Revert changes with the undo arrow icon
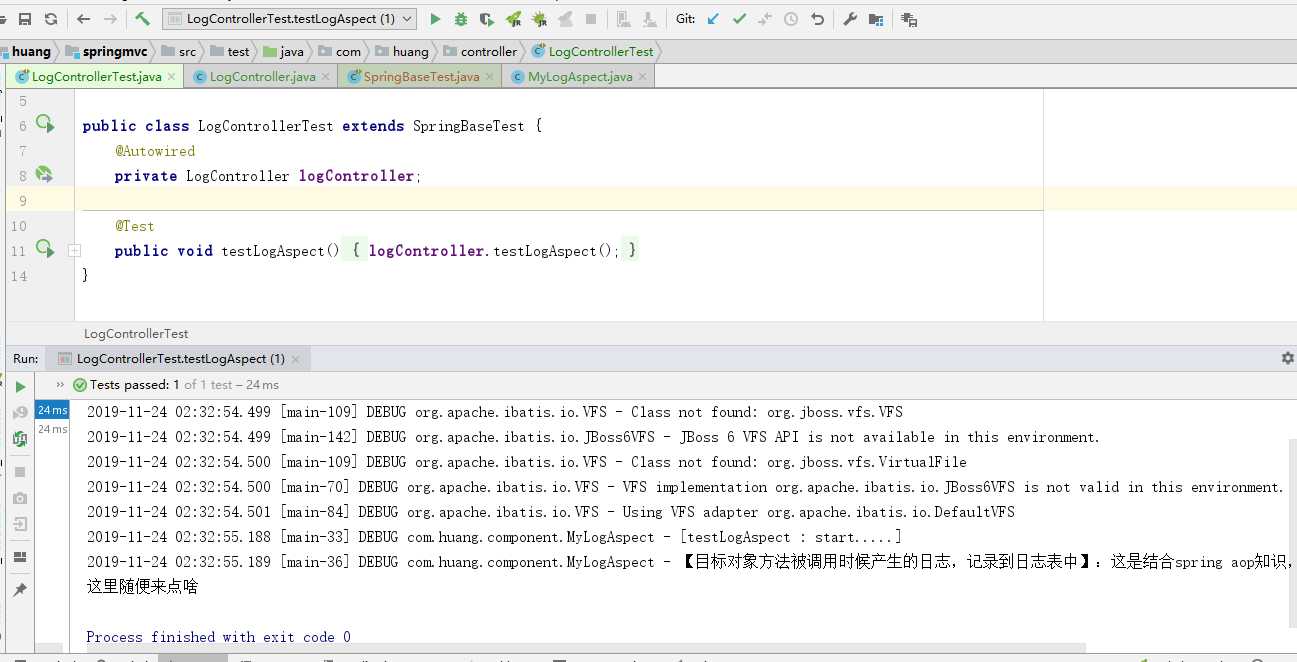This screenshot has width=1297, height=662. pyautogui.click(x=817, y=19)
